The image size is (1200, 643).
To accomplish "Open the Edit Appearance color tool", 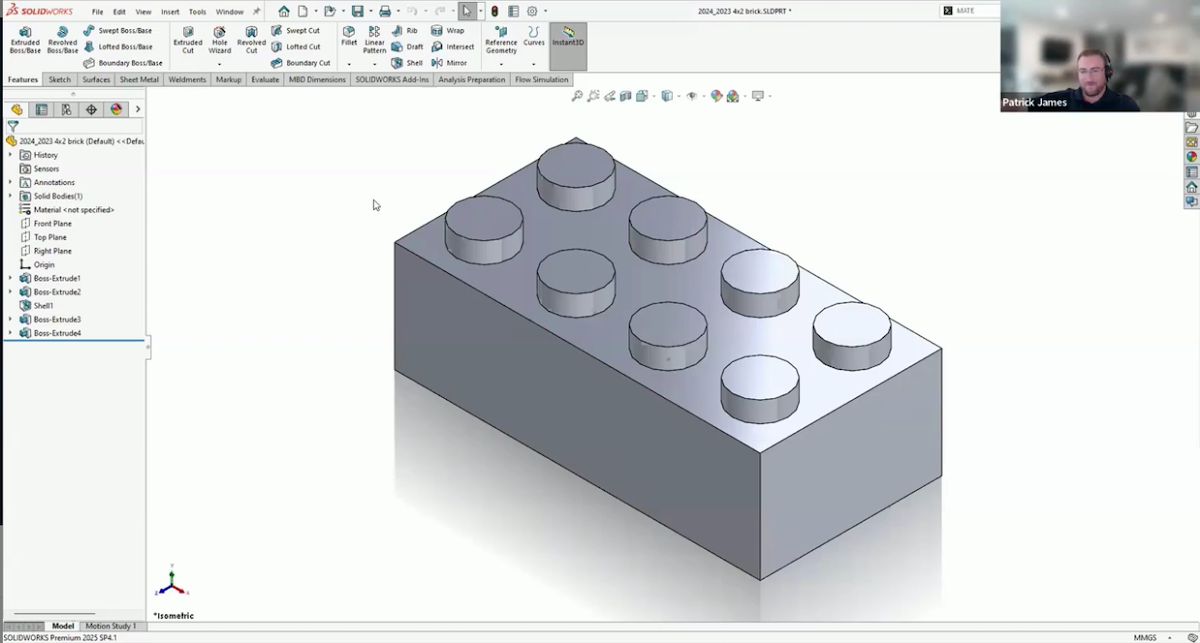I will tap(718, 95).
